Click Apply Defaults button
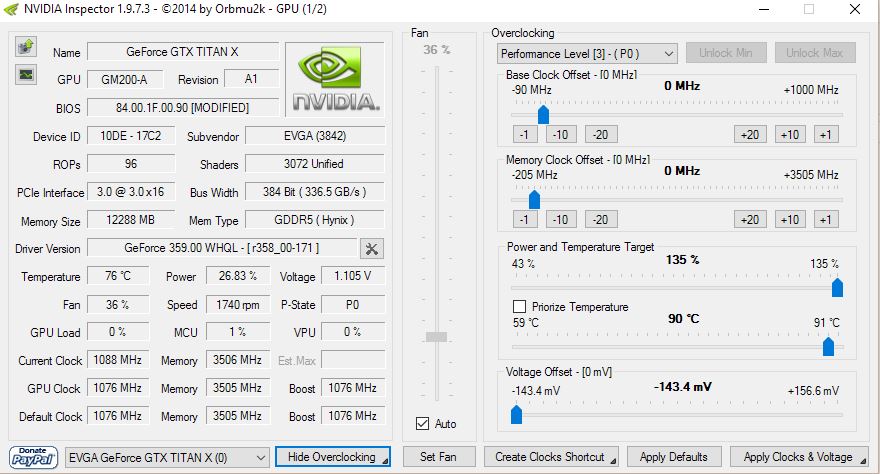The image size is (880, 474). pyautogui.click(x=673, y=457)
